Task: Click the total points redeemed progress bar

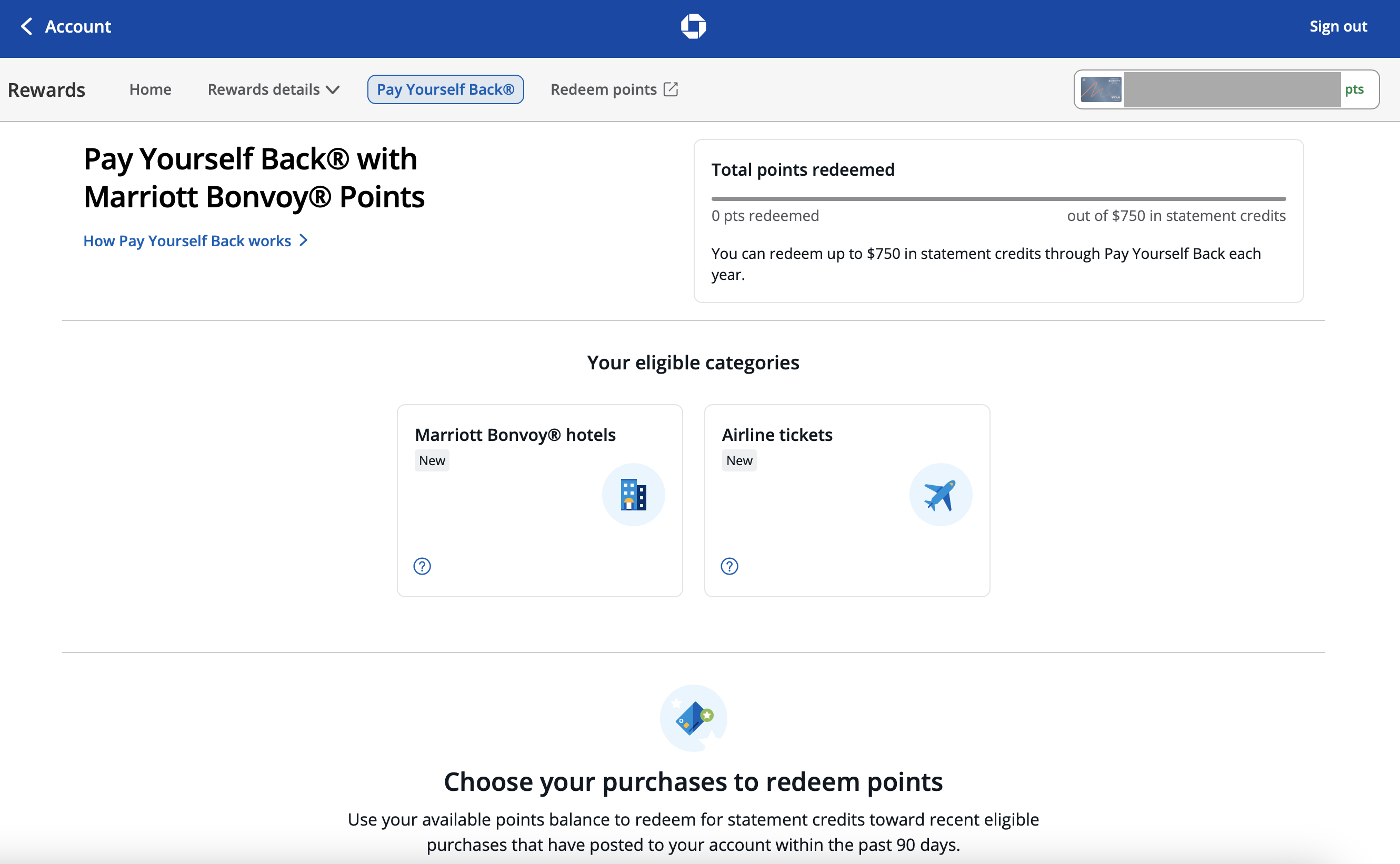Action: (x=998, y=199)
